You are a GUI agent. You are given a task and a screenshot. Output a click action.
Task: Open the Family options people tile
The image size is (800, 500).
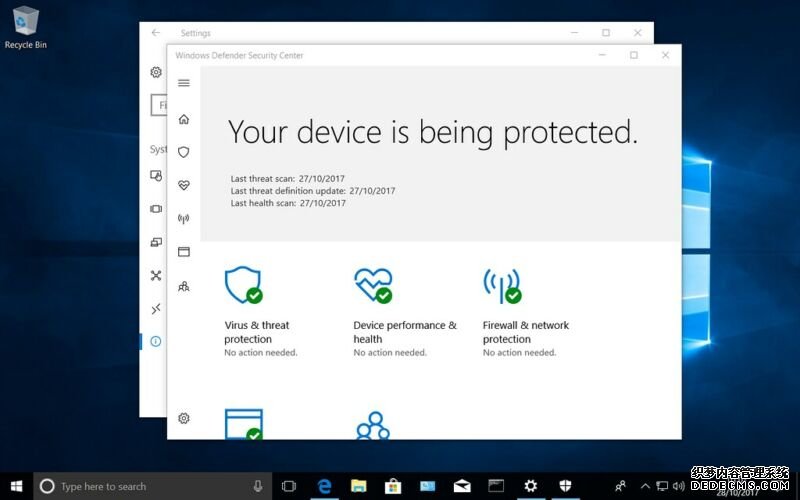pyautogui.click(x=373, y=426)
